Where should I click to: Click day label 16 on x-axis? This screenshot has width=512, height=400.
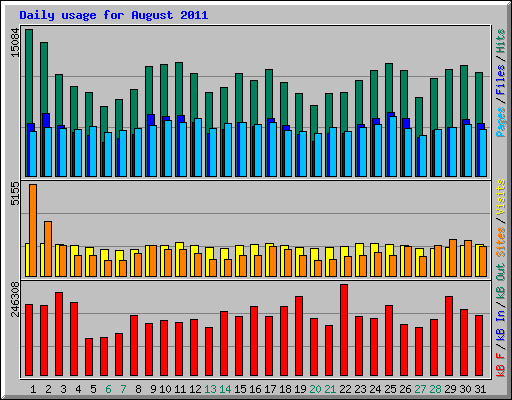255,389
